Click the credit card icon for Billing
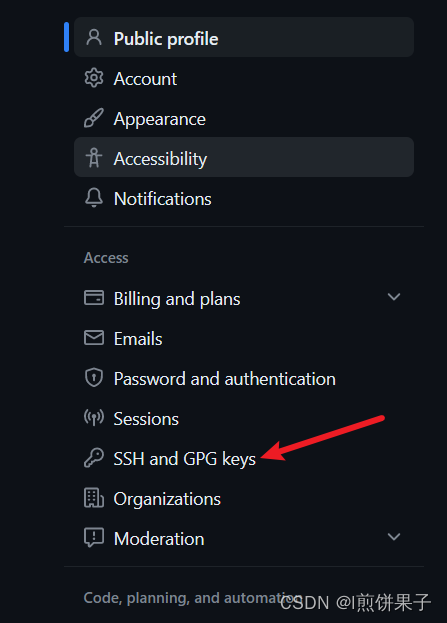 [x=94, y=298]
